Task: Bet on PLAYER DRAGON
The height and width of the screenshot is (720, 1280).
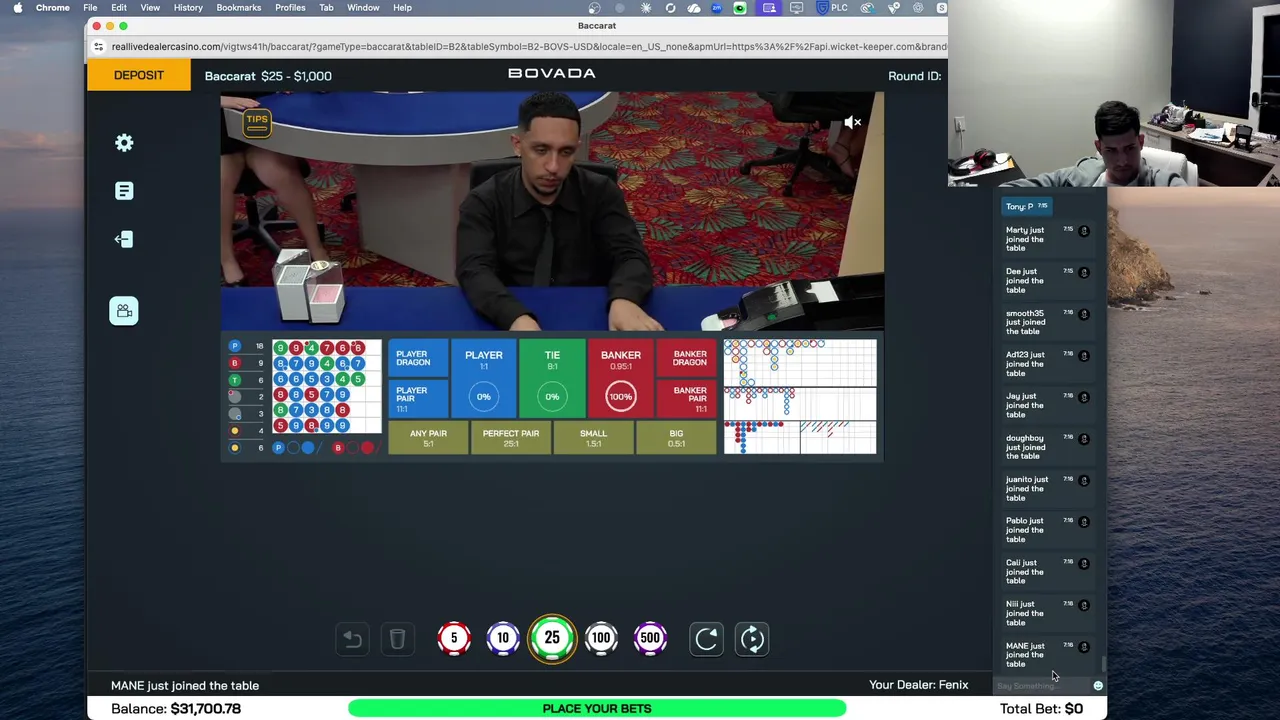Action: (x=418, y=359)
